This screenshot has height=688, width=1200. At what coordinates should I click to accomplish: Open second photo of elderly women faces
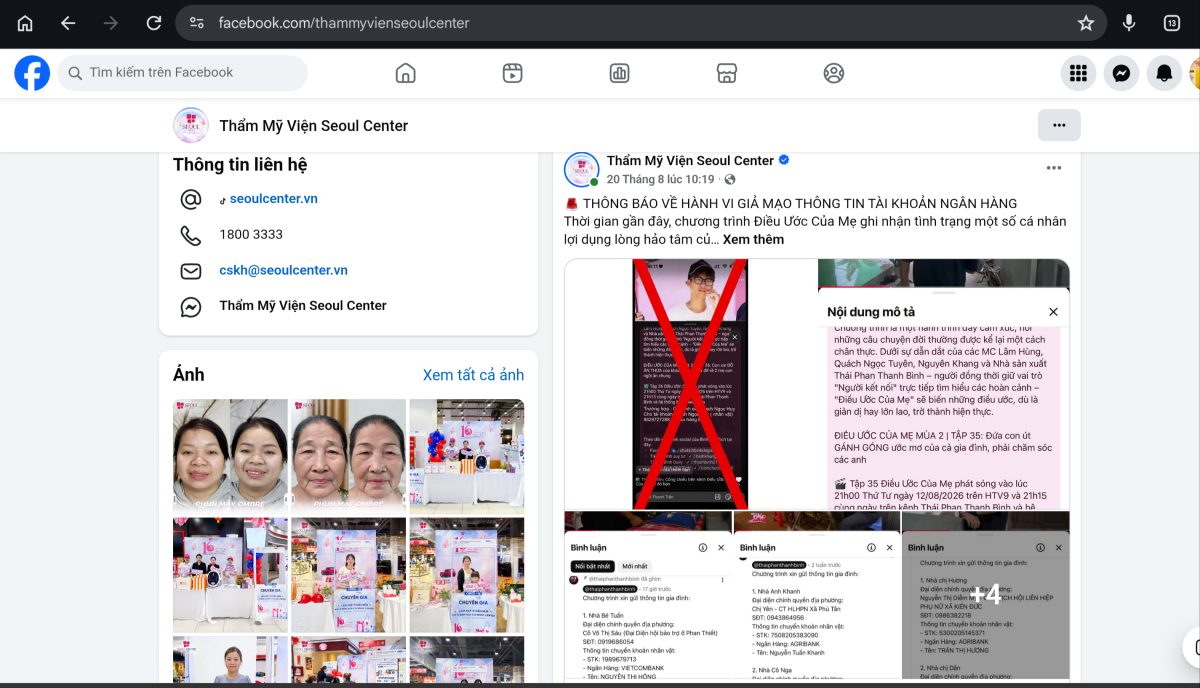point(348,456)
